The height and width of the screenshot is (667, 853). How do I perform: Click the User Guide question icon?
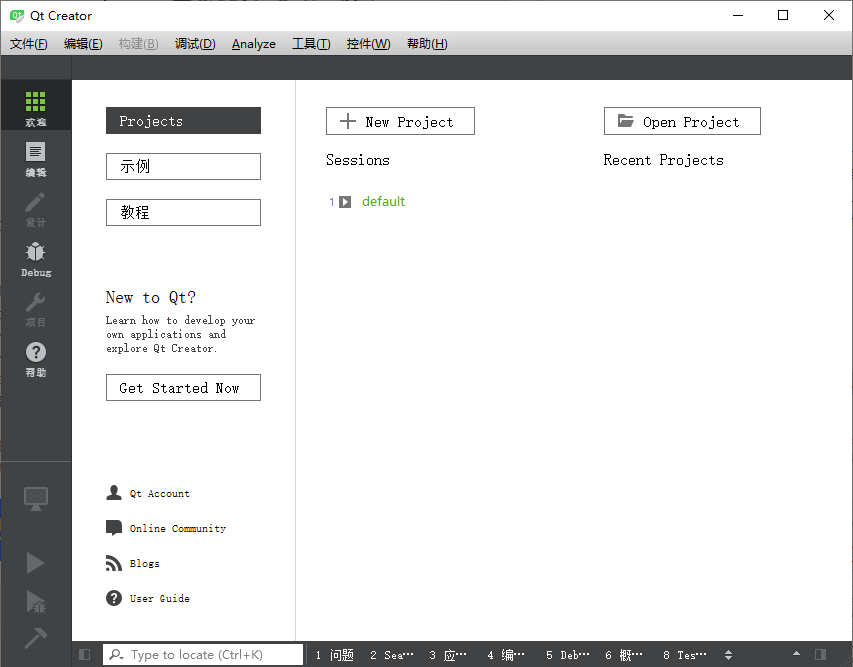(114, 598)
